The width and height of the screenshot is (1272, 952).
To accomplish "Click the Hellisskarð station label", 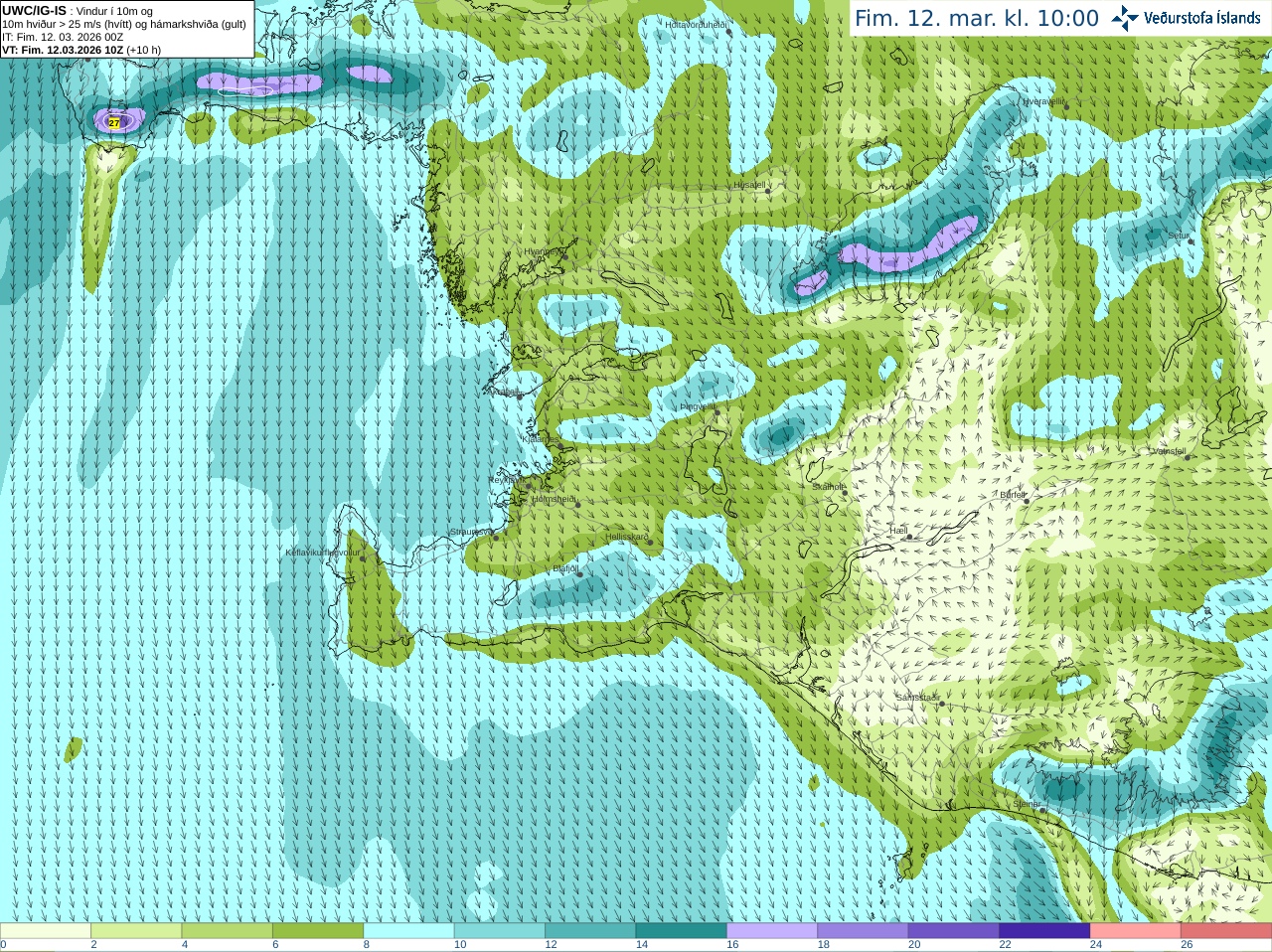I will [x=627, y=537].
